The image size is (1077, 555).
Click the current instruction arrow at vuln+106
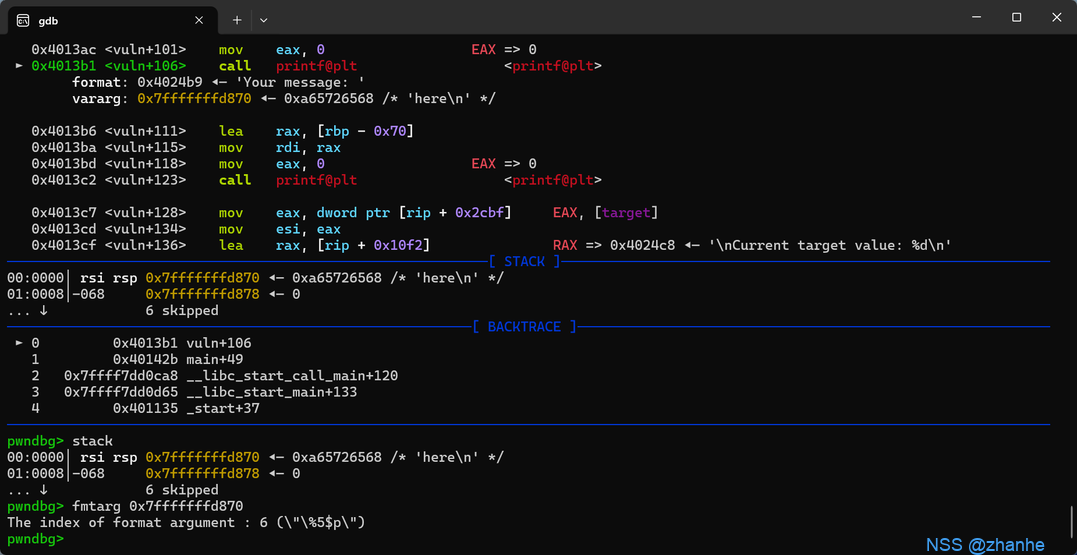coord(19,66)
